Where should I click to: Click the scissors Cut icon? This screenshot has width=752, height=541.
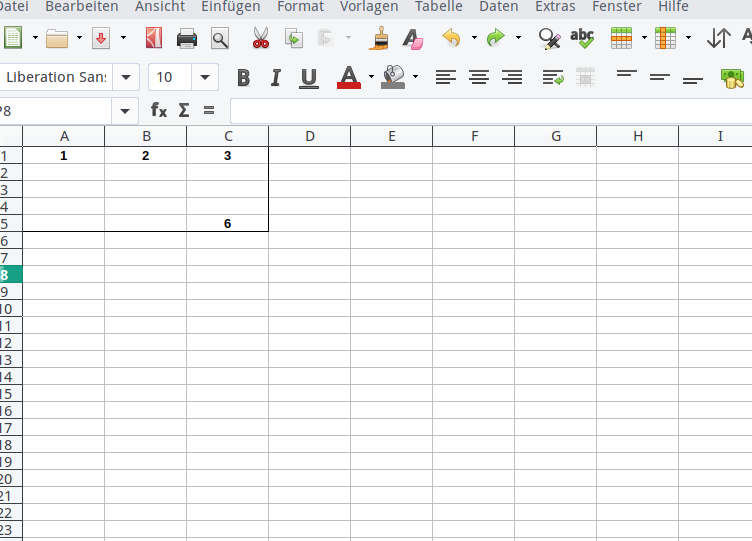(x=261, y=39)
